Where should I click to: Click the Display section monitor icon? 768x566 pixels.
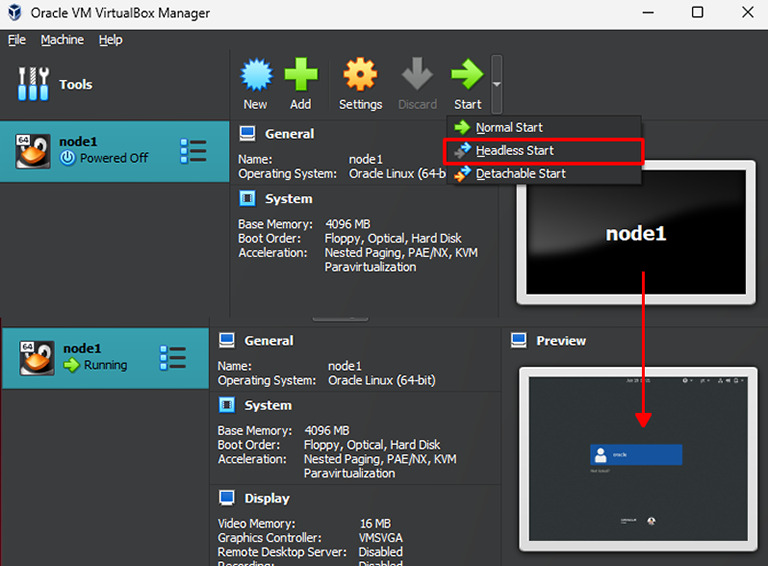[x=227, y=498]
